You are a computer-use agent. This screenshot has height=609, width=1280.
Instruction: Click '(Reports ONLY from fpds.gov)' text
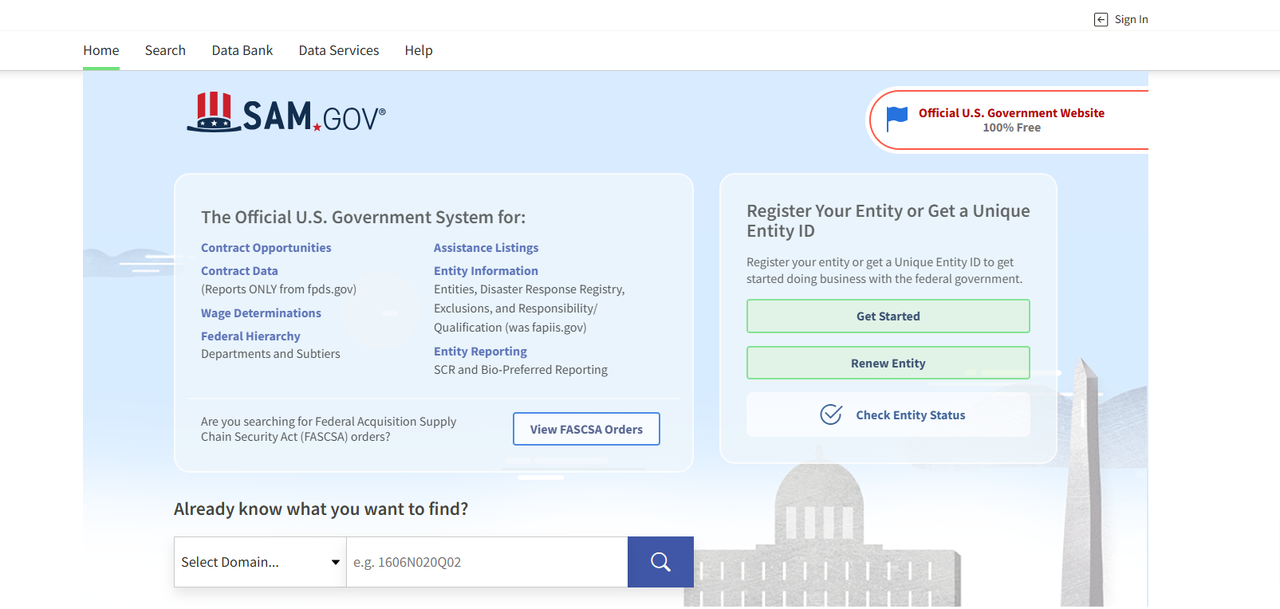[x=279, y=289]
